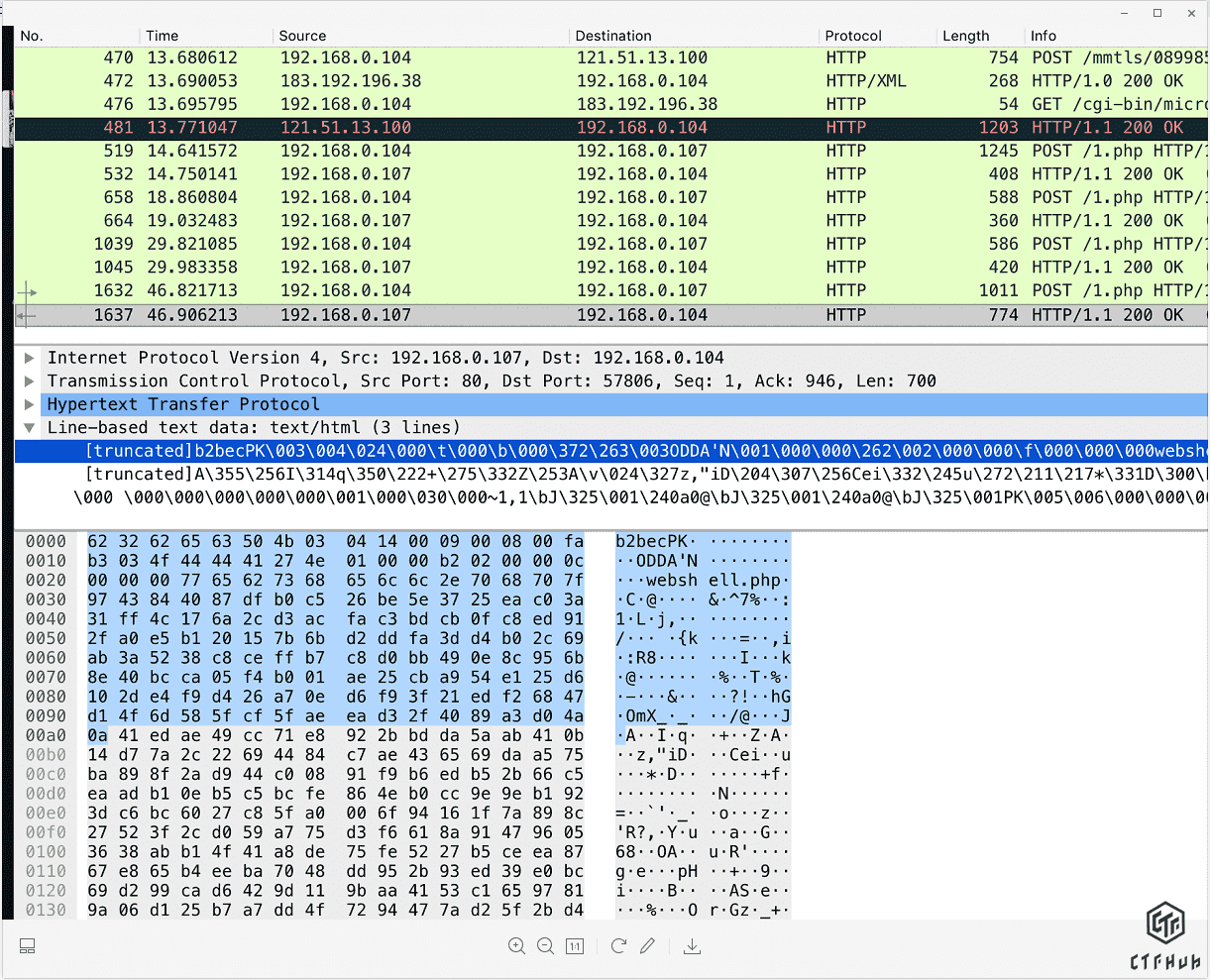Rotate the image with the rotate icon
1210x980 pixels.
coord(618,946)
